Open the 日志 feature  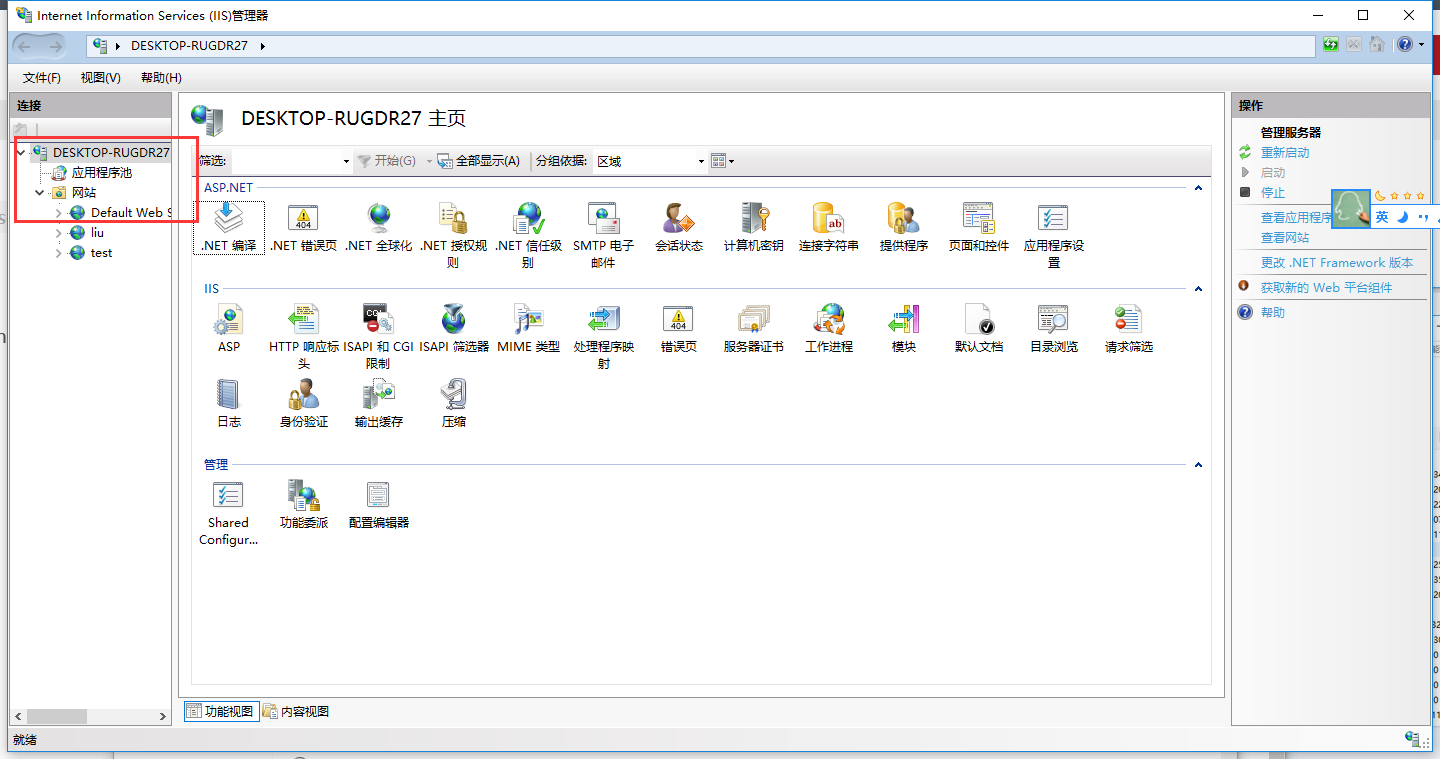[229, 403]
